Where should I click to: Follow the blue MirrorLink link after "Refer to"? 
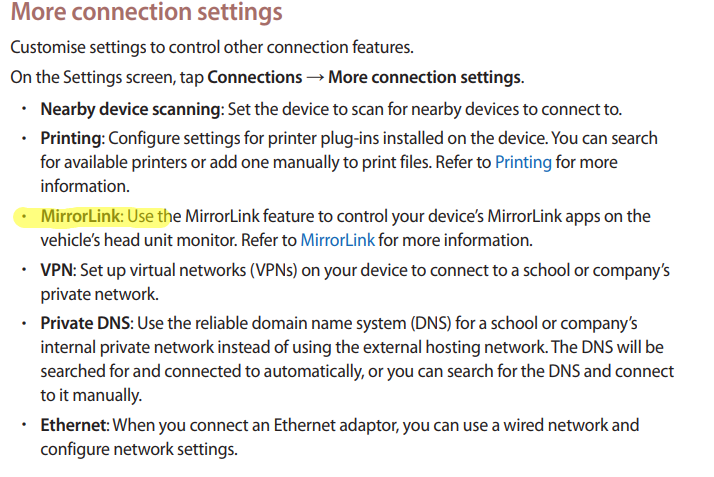click(x=337, y=240)
